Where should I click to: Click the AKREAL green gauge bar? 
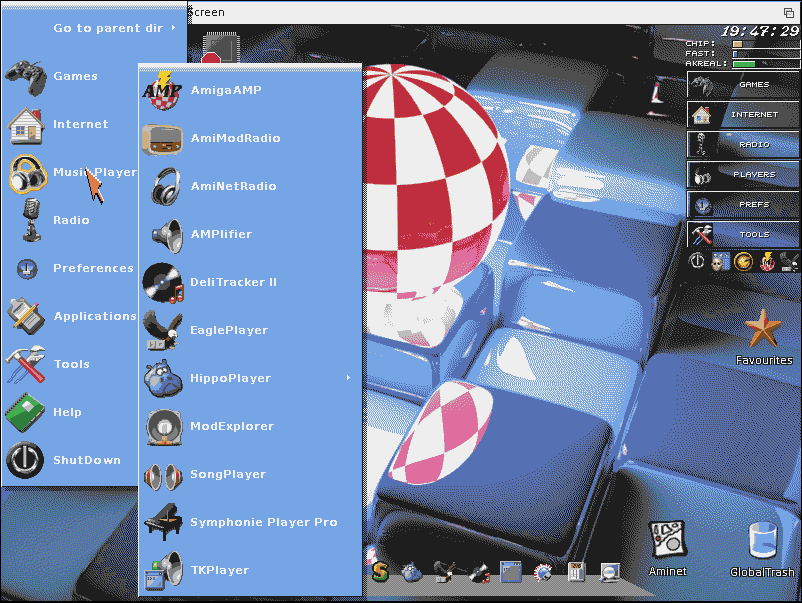pos(766,64)
